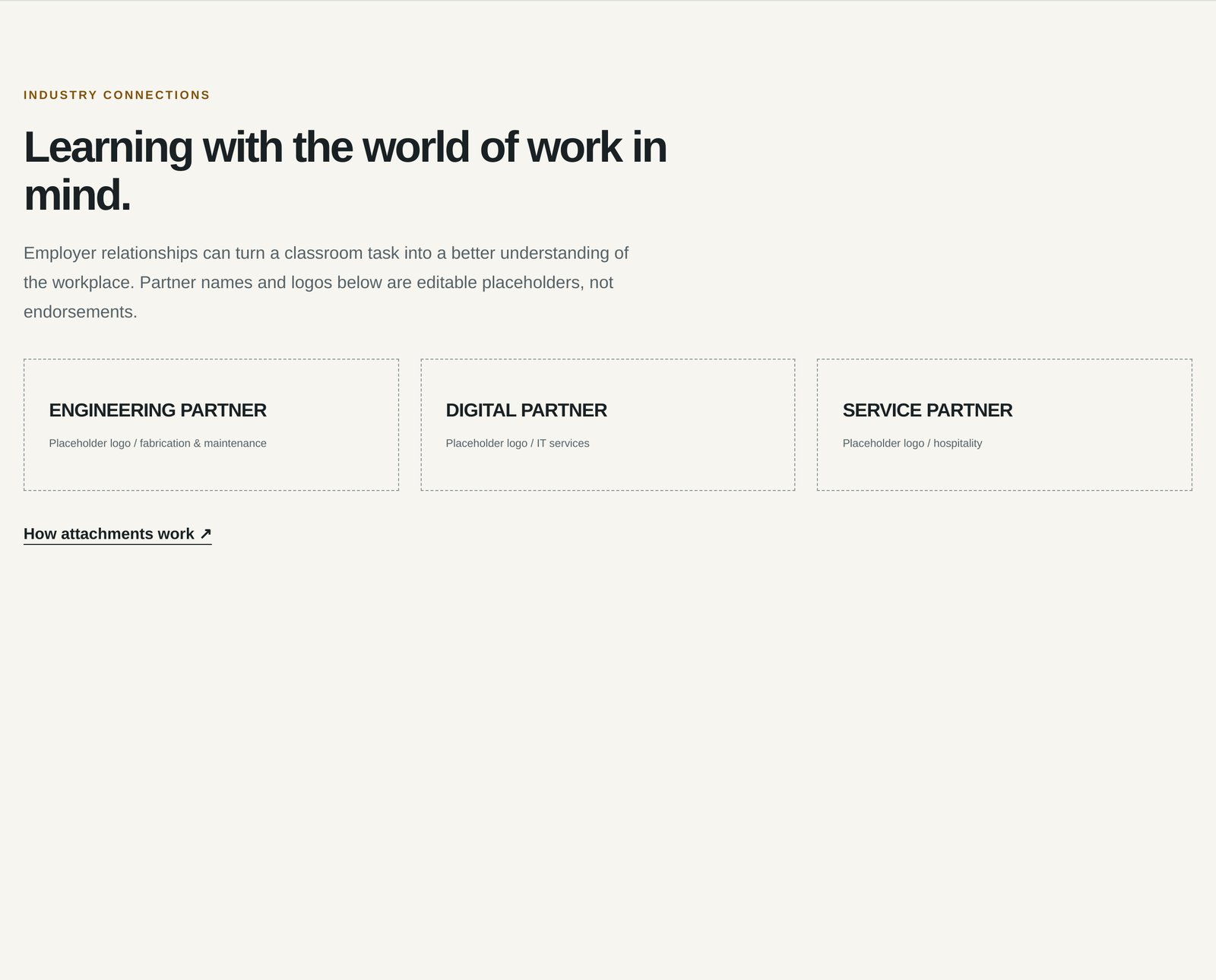This screenshot has height=980, width=1216.
Task: Click the "Learning with the world of work" headline
Action: tap(345, 171)
